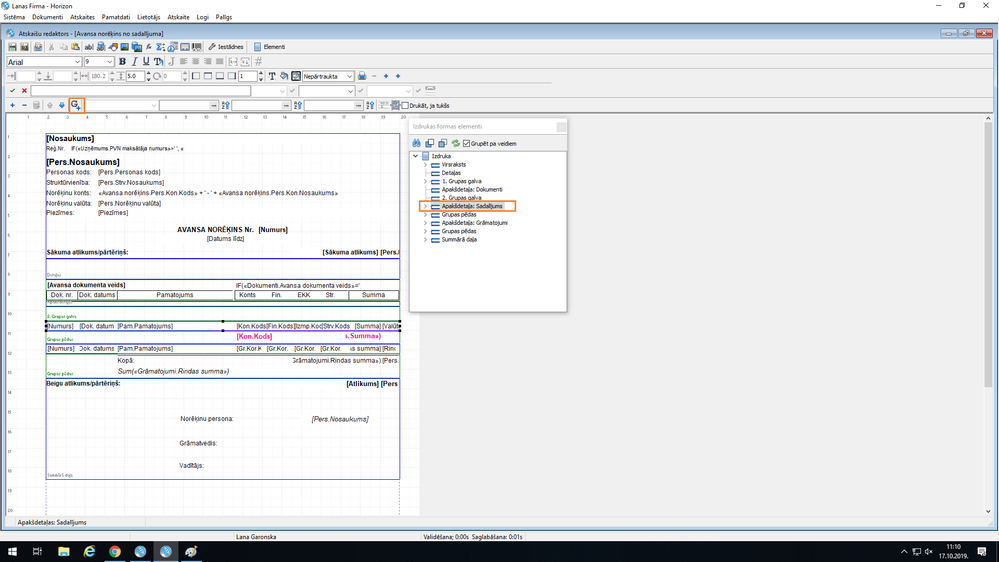Toggle the Drukāt, ja tukšs checkbox

pyautogui.click(x=405, y=106)
